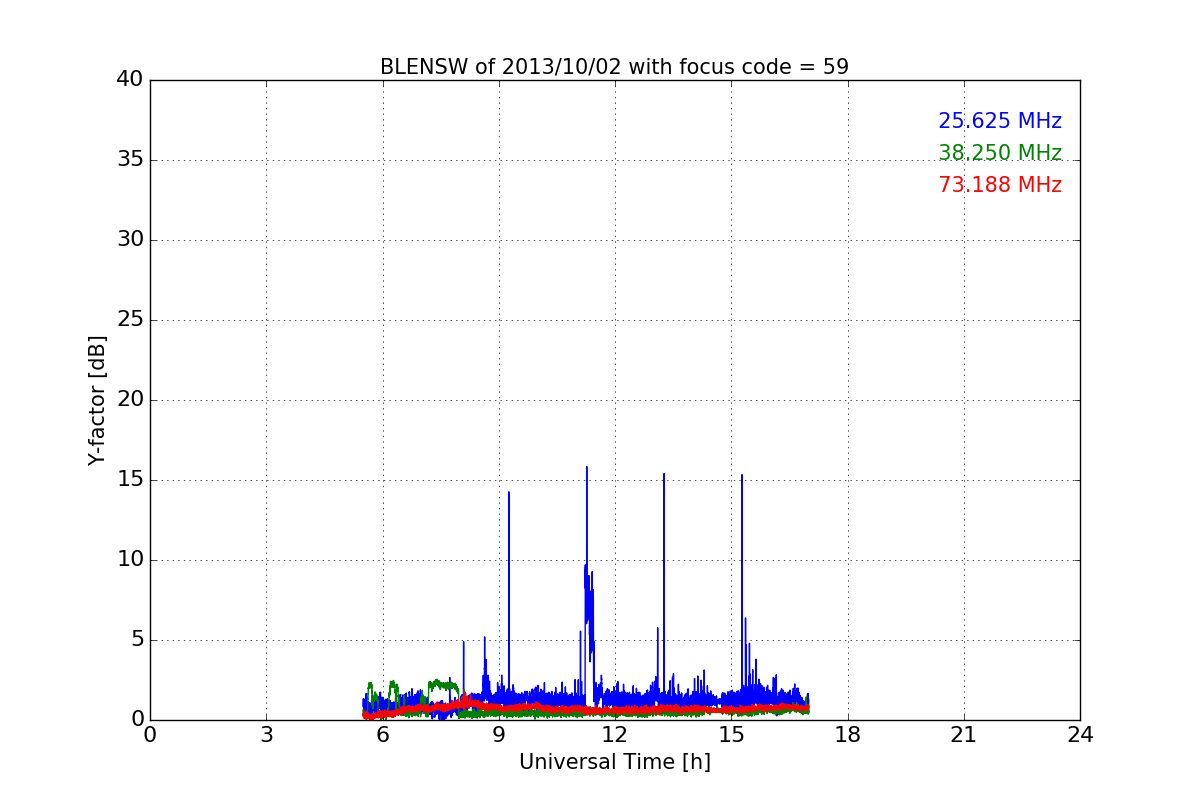Click the y-axis tick label 20

tap(130, 400)
